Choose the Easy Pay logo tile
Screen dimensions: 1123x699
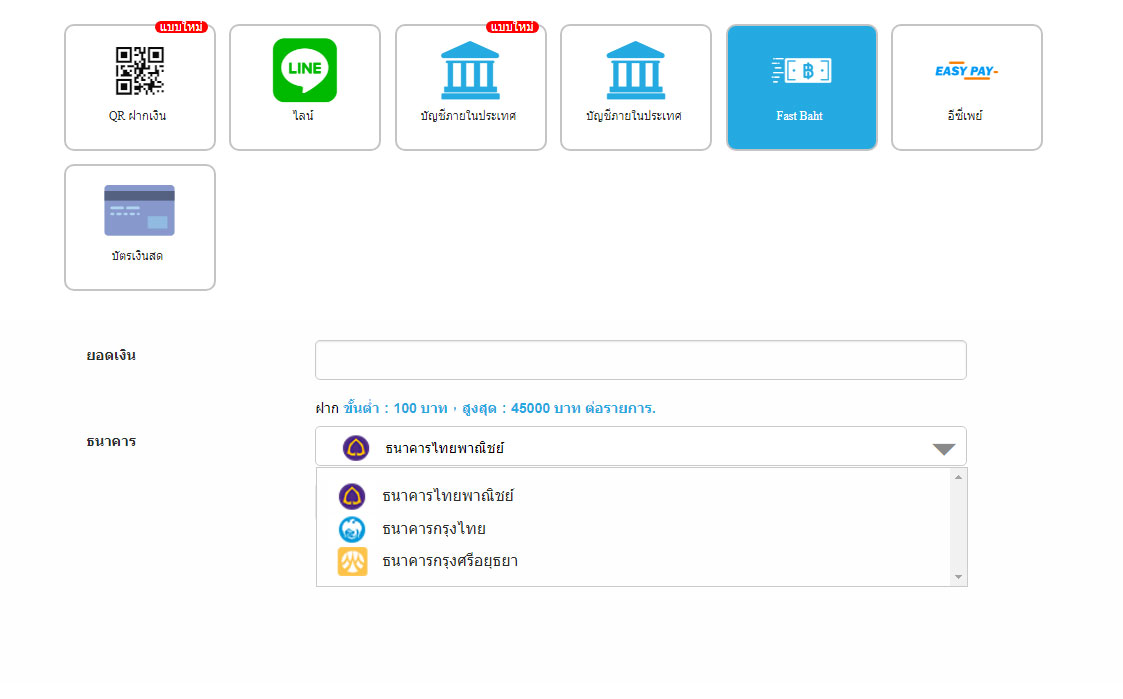coord(966,71)
